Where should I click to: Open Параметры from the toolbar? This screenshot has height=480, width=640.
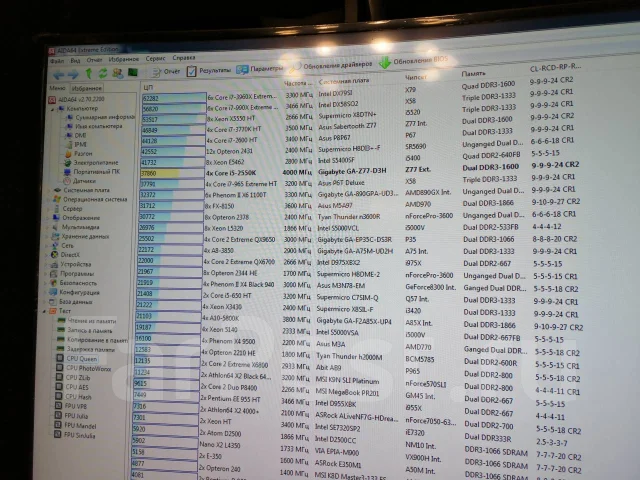pos(260,69)
